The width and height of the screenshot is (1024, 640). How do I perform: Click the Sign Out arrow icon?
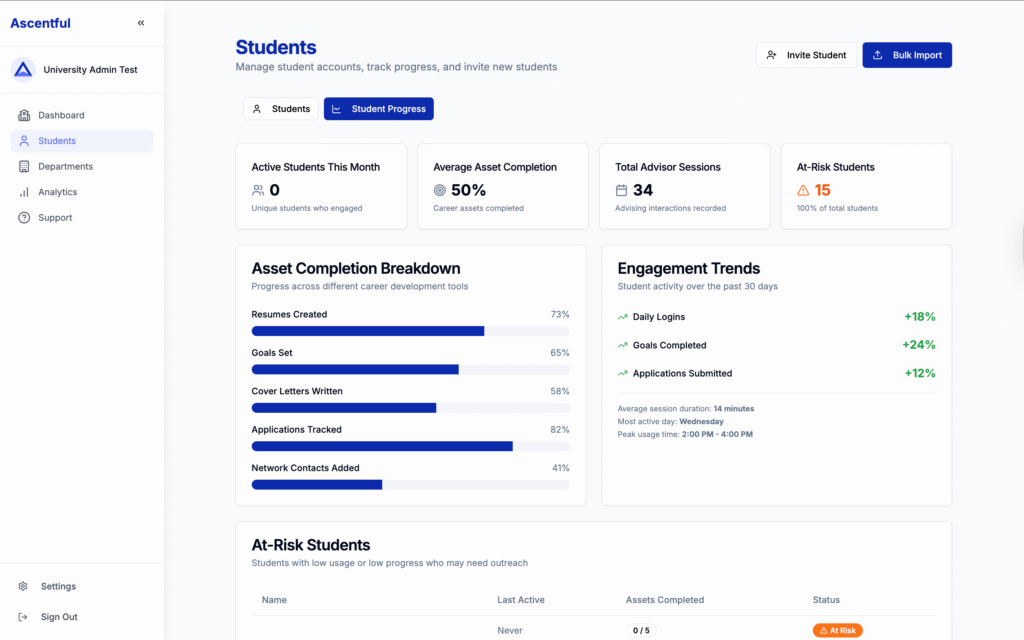click(24, 617)
